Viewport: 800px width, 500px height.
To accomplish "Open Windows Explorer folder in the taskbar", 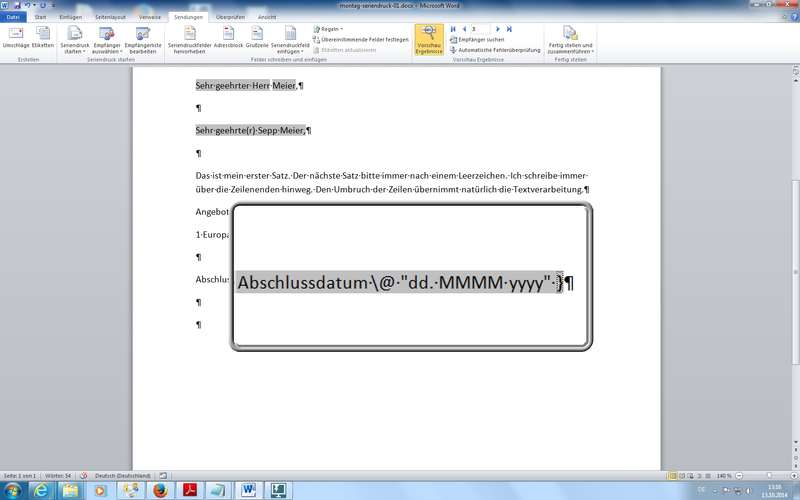I will (x=70, y=490).
